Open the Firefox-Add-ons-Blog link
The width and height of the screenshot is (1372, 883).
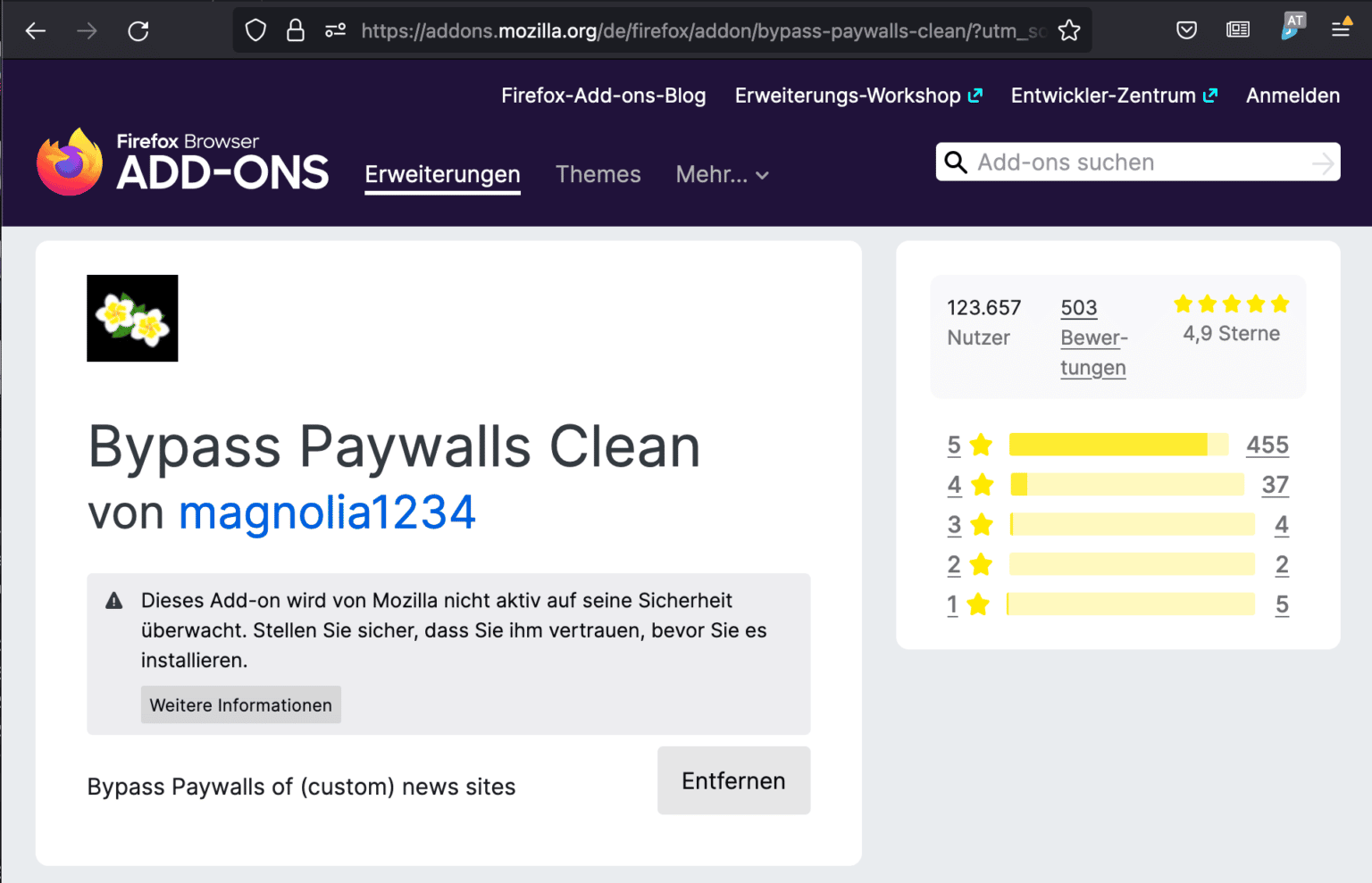click(604, 96)
